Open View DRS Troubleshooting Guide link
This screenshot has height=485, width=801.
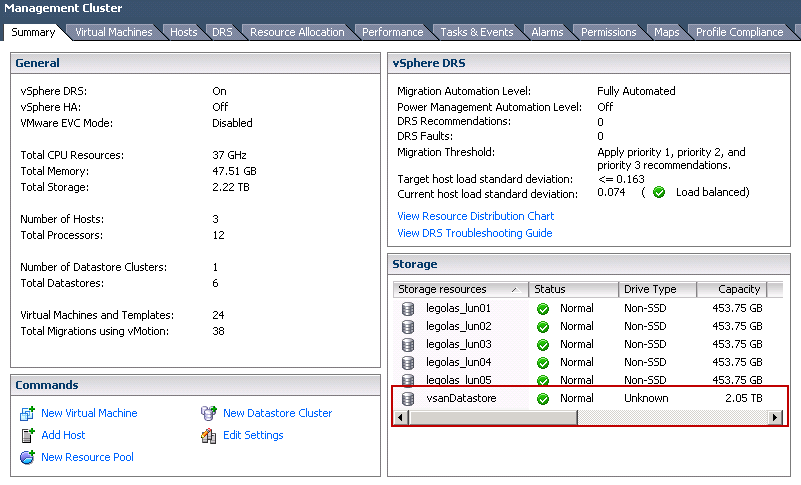pos(474,233)
